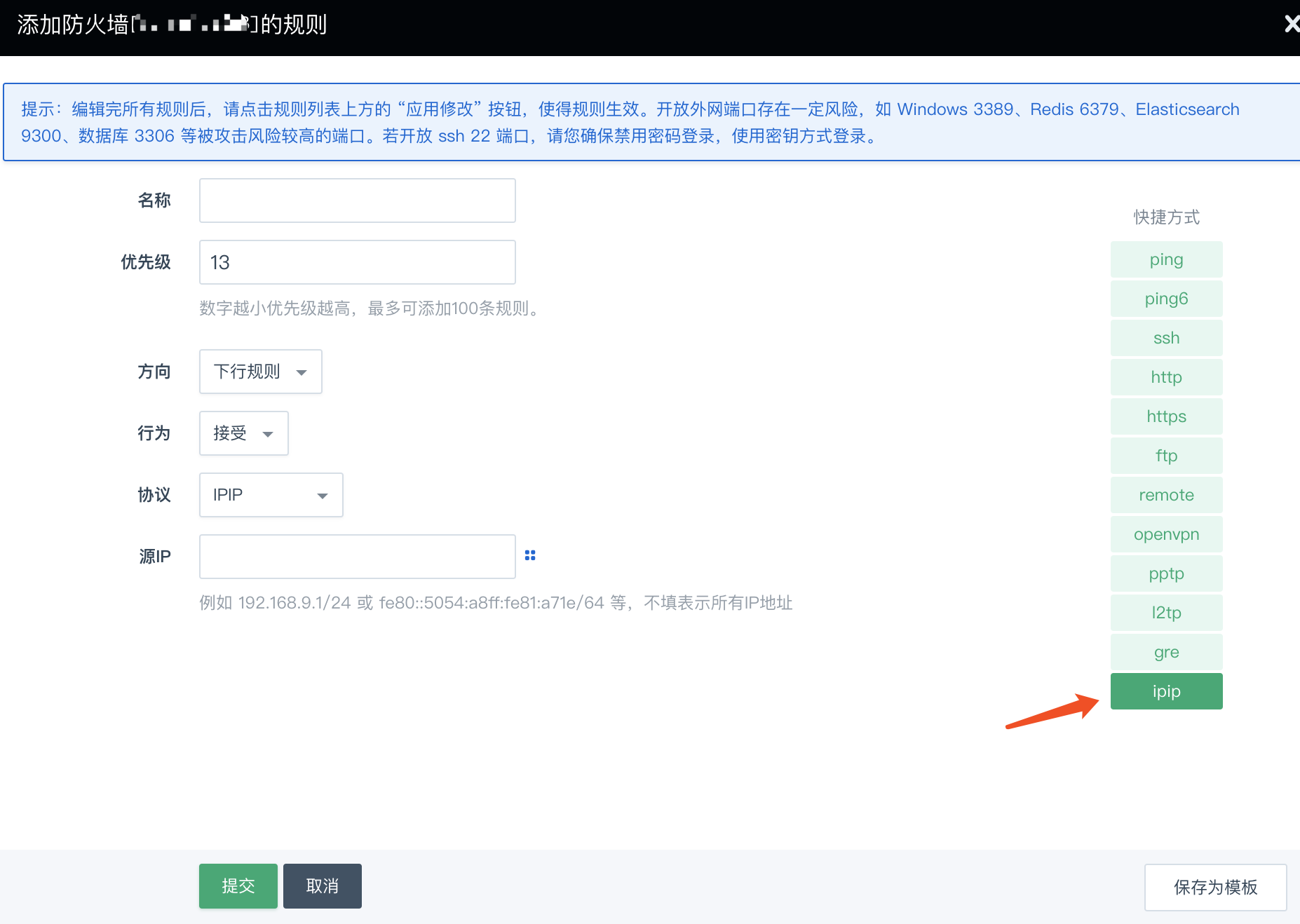Select the highlighted ipip shortcut

[x=1167, y=691]
